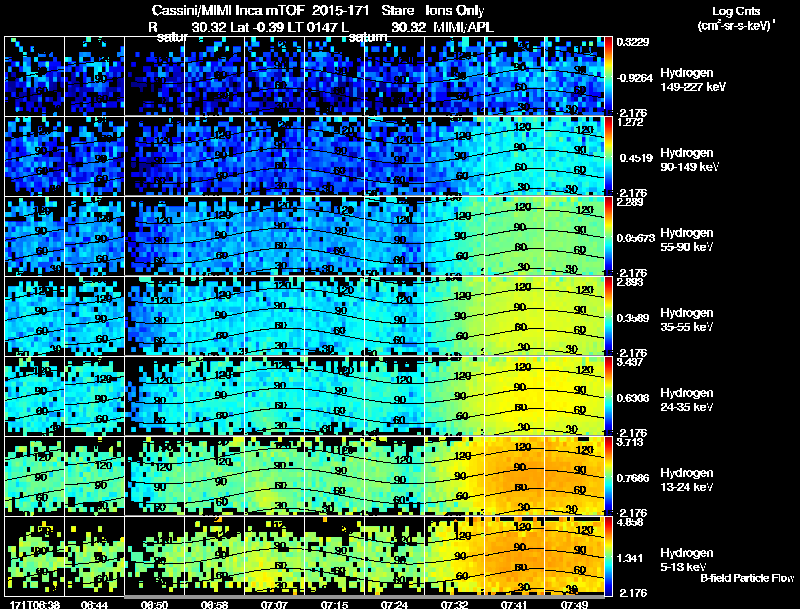800x609 pixels.
Task: Select the 171T06:38 time label
Action: point(35,604)
